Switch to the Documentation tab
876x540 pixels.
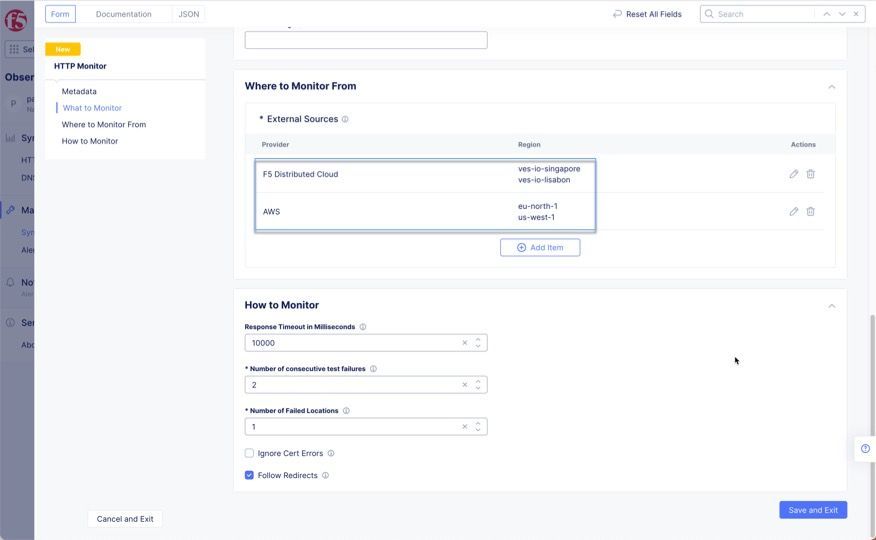(x=124, y=14)
